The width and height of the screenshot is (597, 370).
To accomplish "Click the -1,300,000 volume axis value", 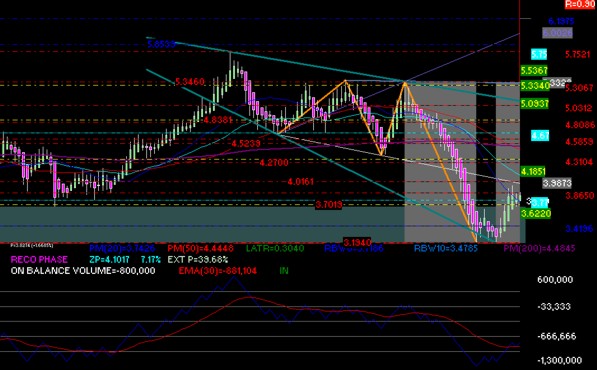I will [559, 360].
